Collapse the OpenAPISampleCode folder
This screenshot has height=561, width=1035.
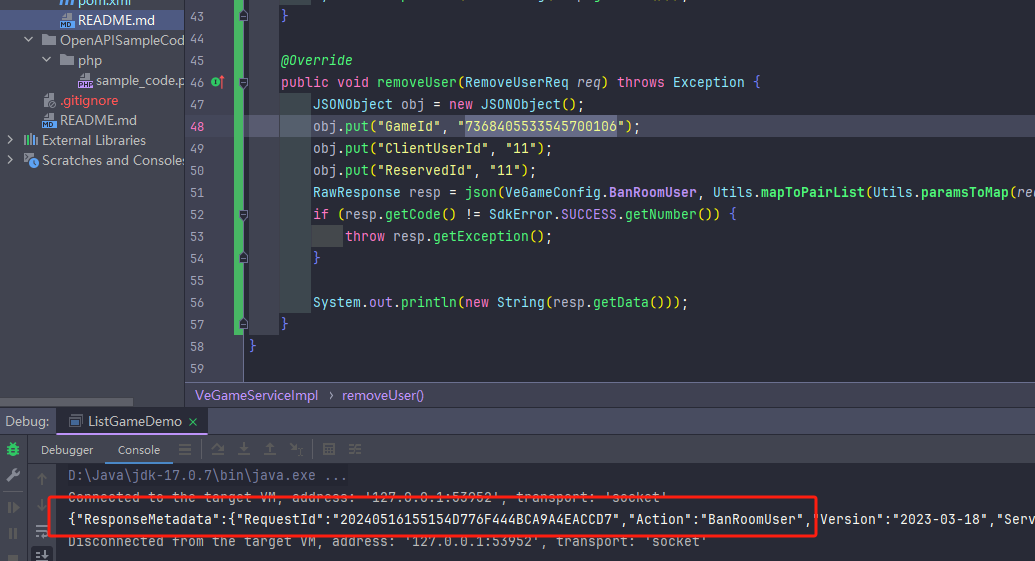[28, 40]
